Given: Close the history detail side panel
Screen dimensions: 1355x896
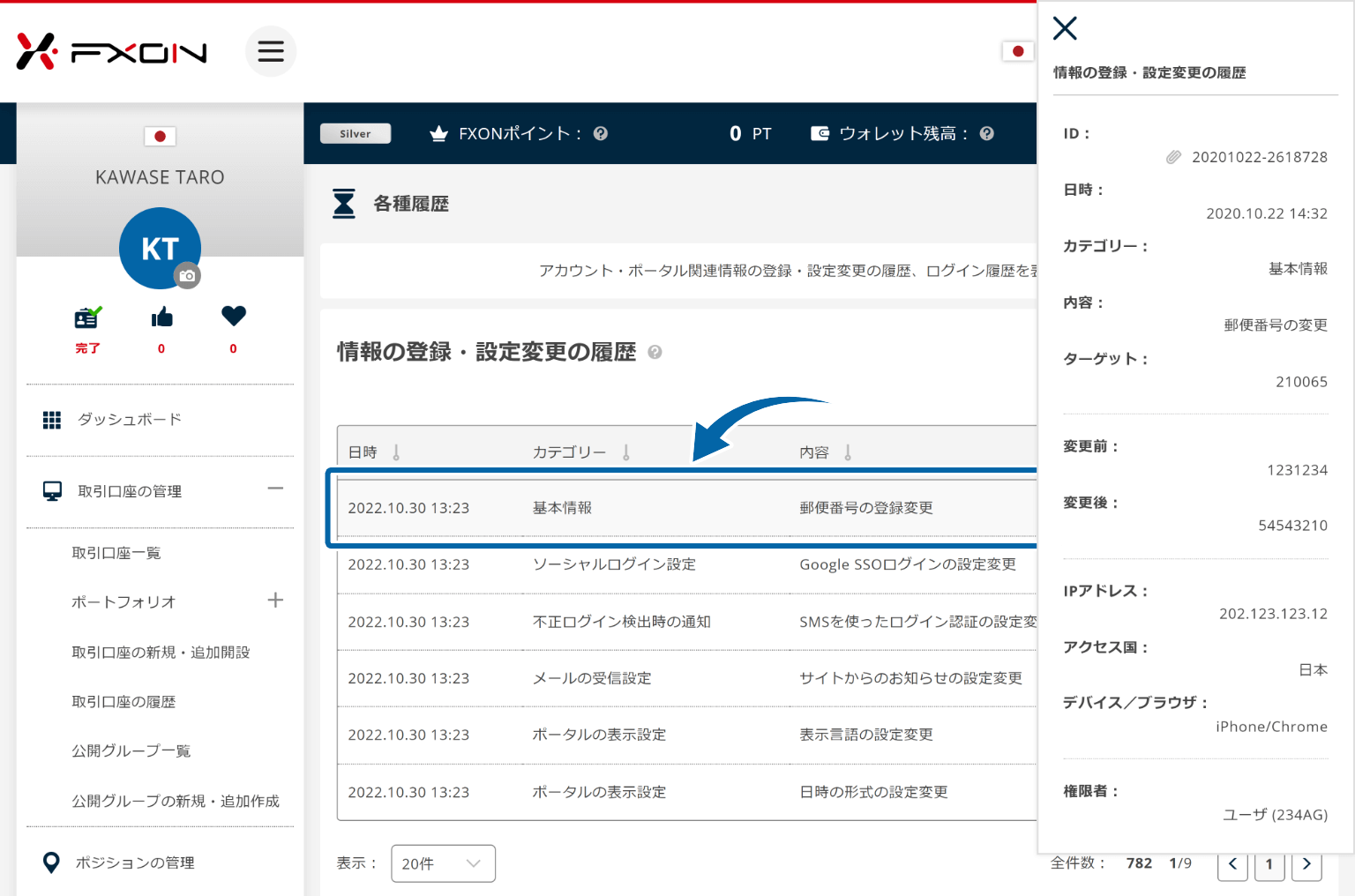Looking at the screenshot, I should [x=1065, y=28].
